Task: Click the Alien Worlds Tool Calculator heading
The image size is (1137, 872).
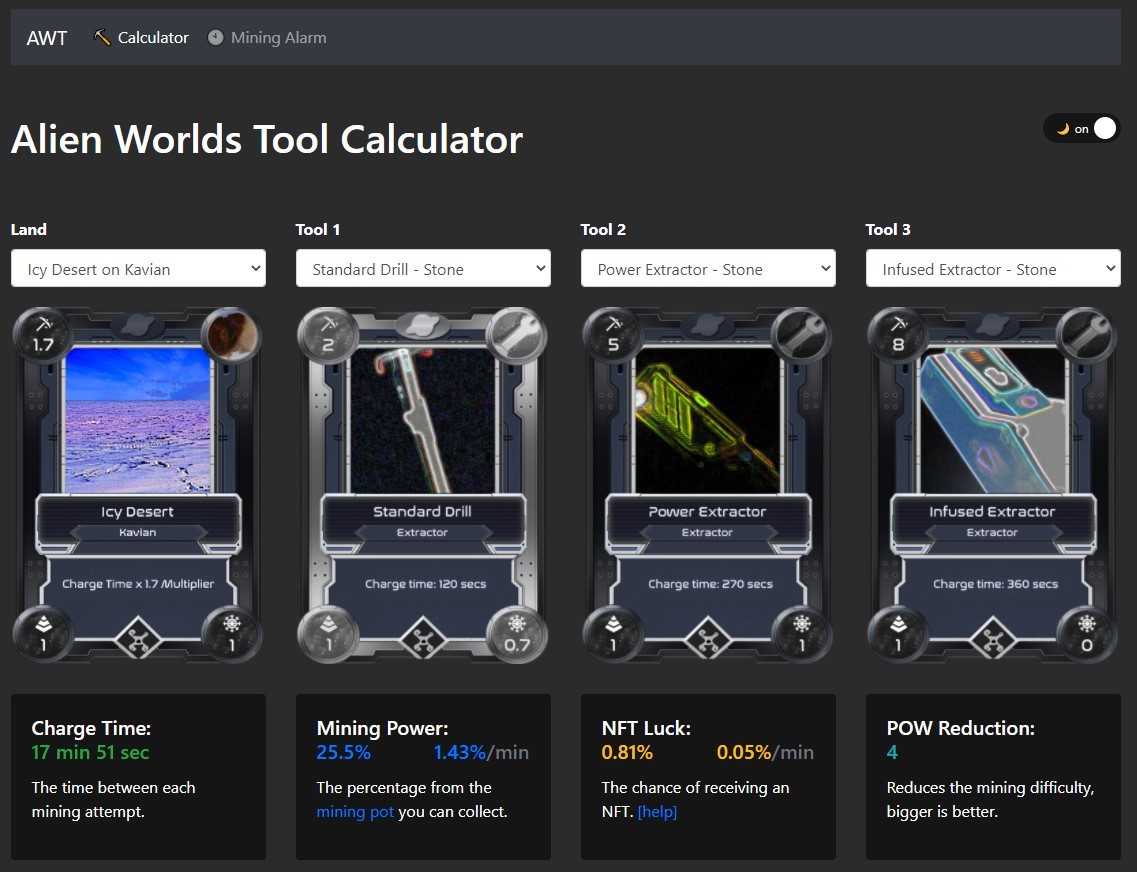Action: tap(267, 139)
